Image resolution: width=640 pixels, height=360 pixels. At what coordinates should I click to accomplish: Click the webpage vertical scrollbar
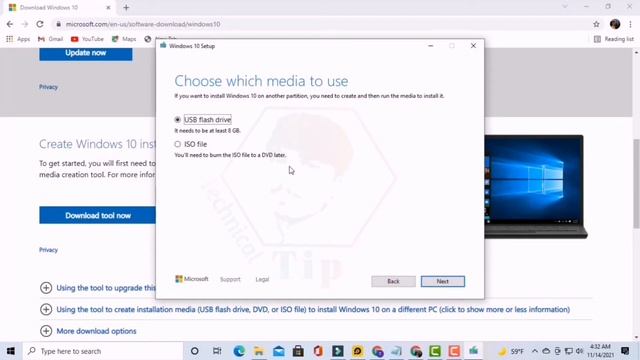pyautogui.click(x=636, y=184)
